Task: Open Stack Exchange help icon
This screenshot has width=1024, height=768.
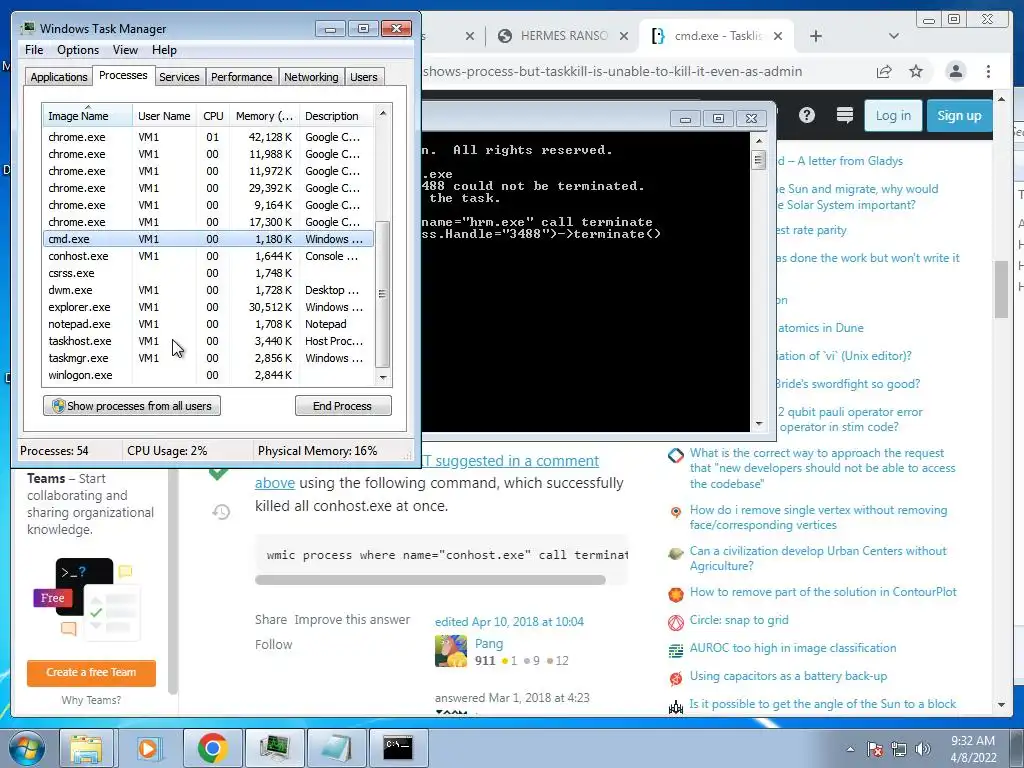Action: 807,116
